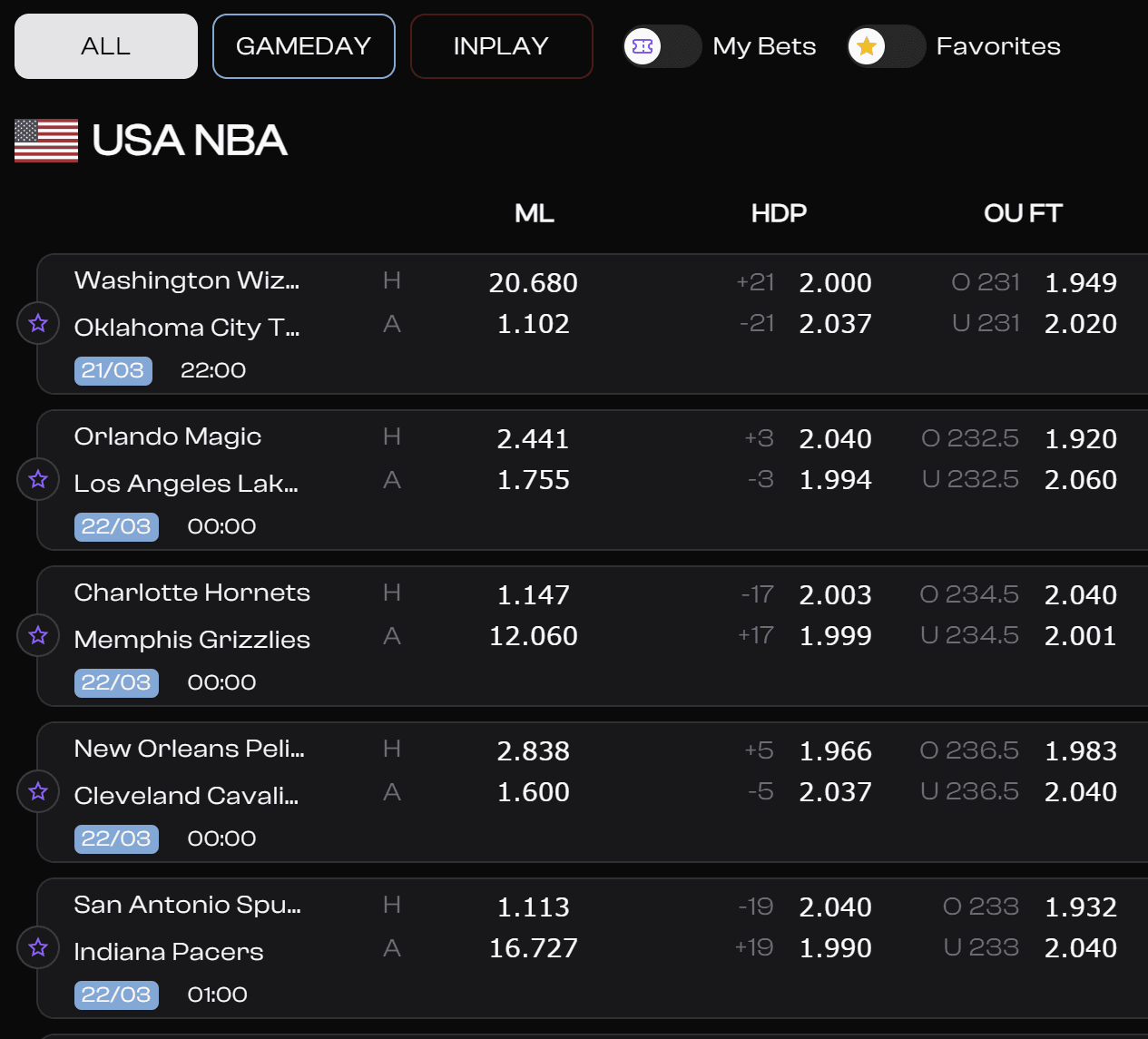Open the OU FT column header

[1022, 214]
